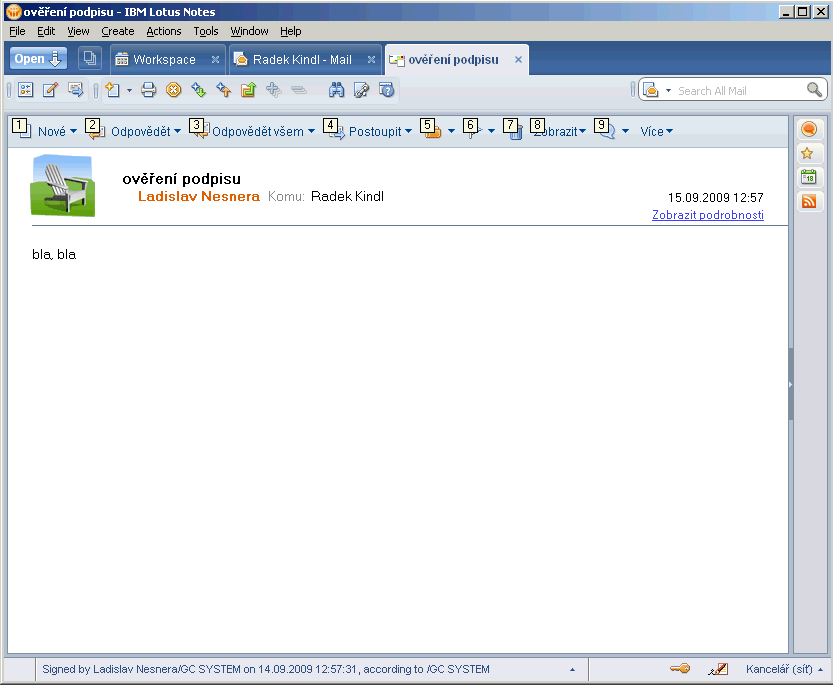Click the magnifier icon in search box
The height and width of the screenshot is (685, 833).
point(815,90)
